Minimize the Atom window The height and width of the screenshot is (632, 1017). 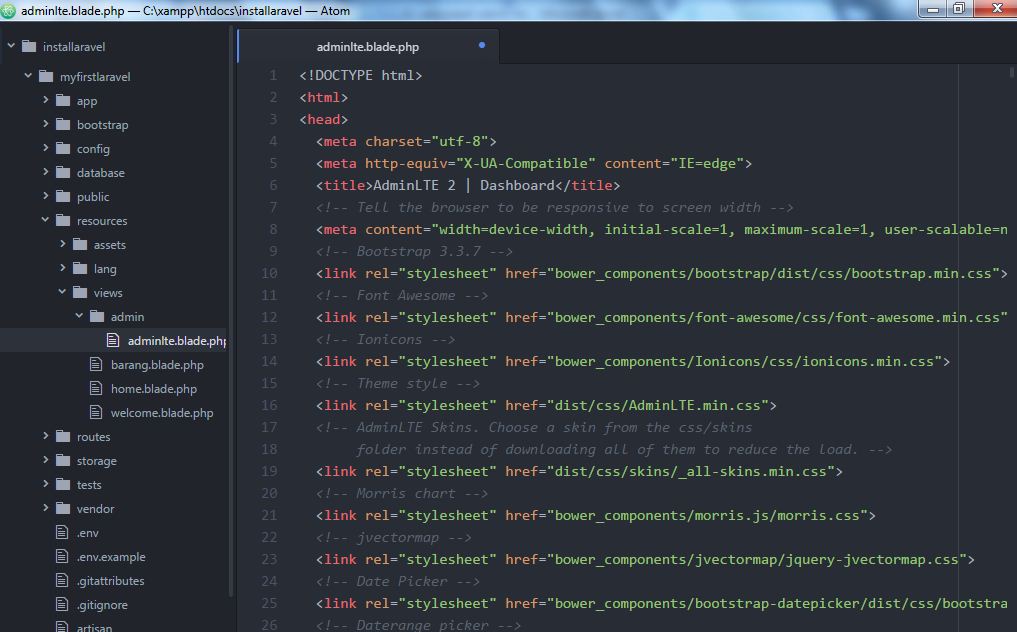point(933,9)
